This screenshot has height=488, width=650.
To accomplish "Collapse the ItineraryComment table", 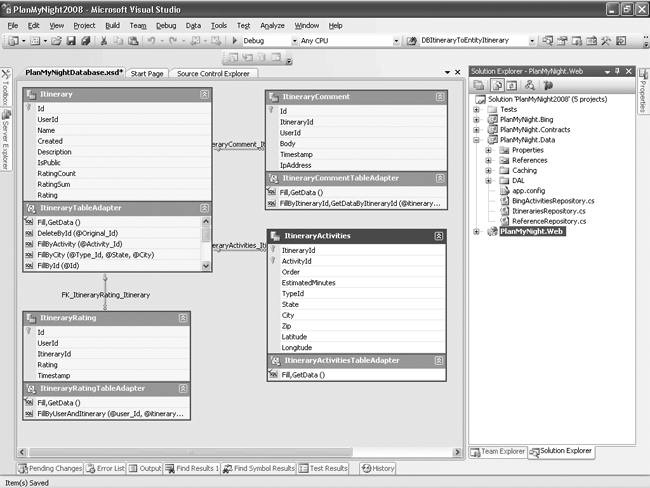I will (x=440, y=97).
